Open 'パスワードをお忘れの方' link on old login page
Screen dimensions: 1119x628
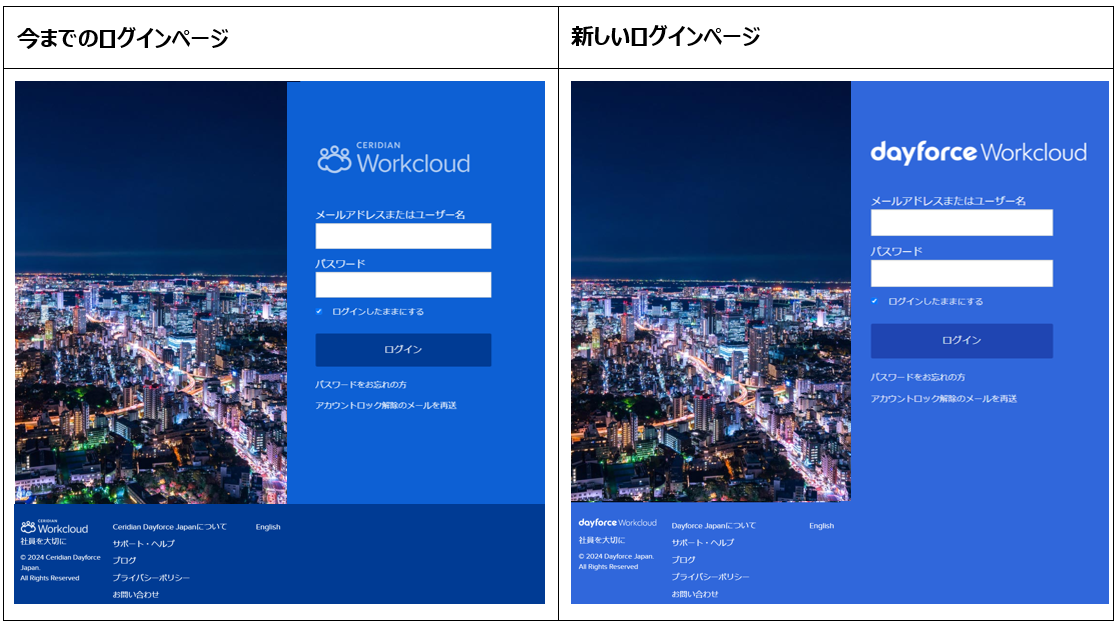(x=361, y=385)
